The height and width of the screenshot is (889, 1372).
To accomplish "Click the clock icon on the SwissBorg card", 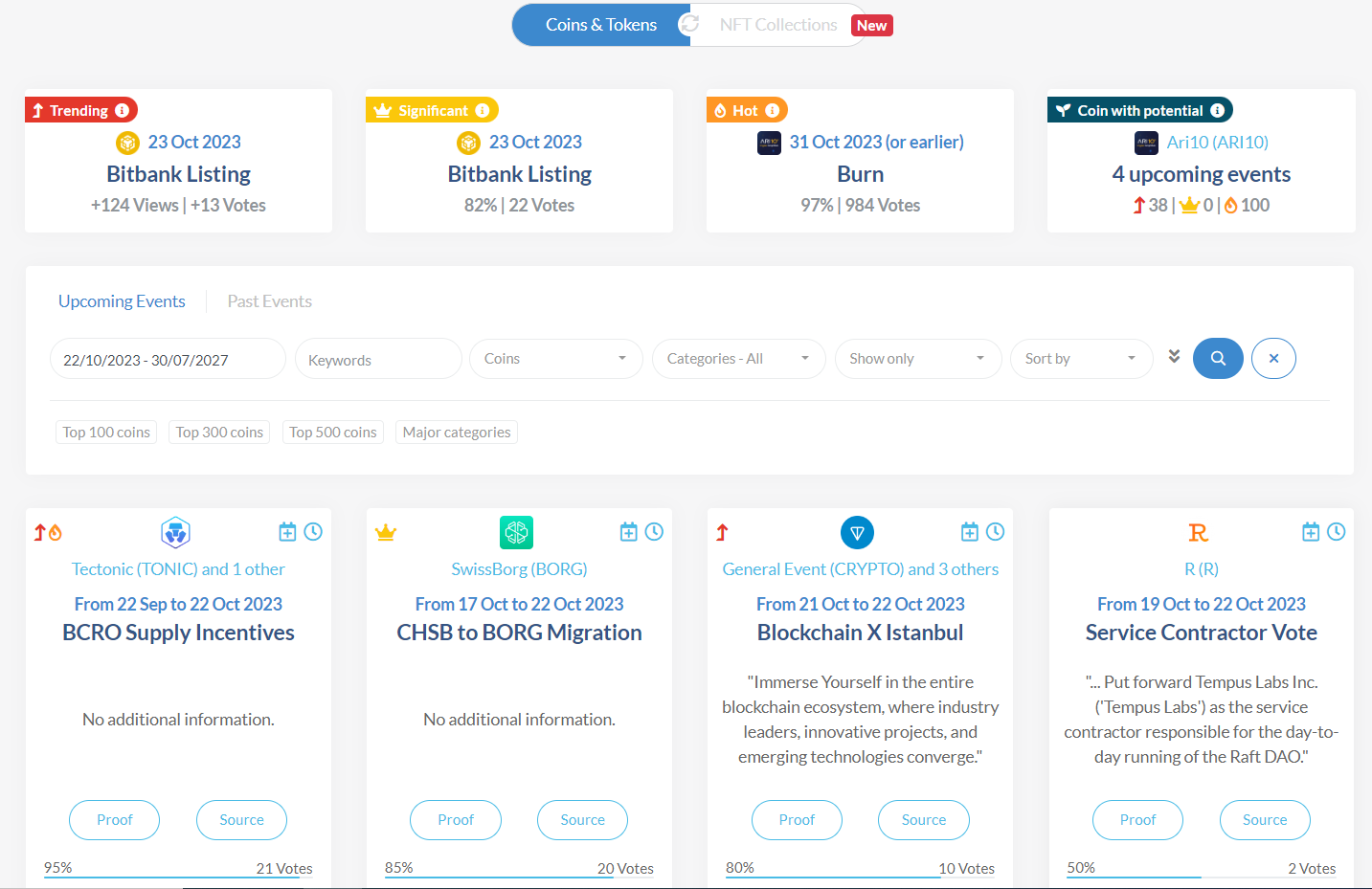I will click(x=654, y=531).
